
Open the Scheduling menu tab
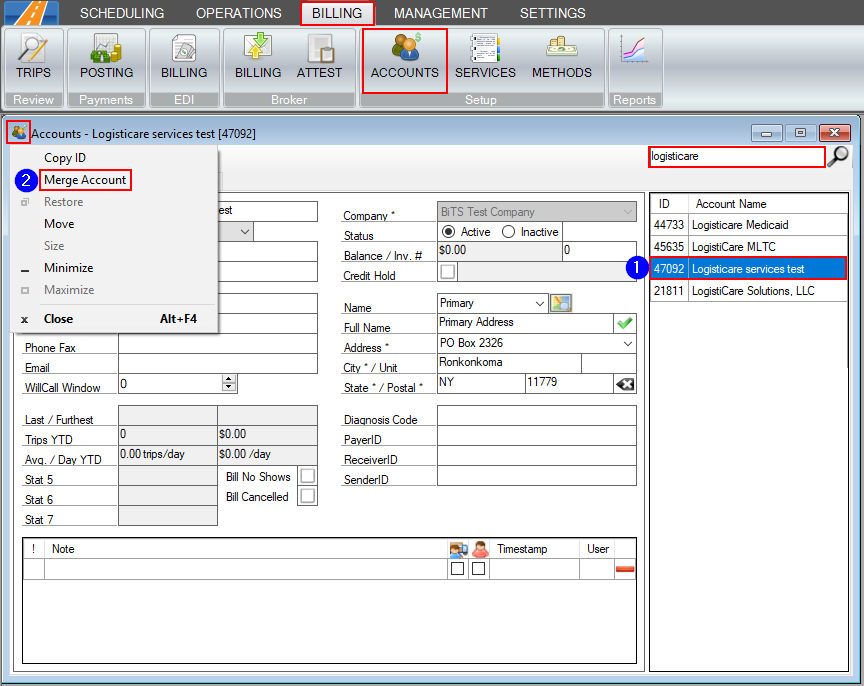pyautogui.click(x=122, y=13)
